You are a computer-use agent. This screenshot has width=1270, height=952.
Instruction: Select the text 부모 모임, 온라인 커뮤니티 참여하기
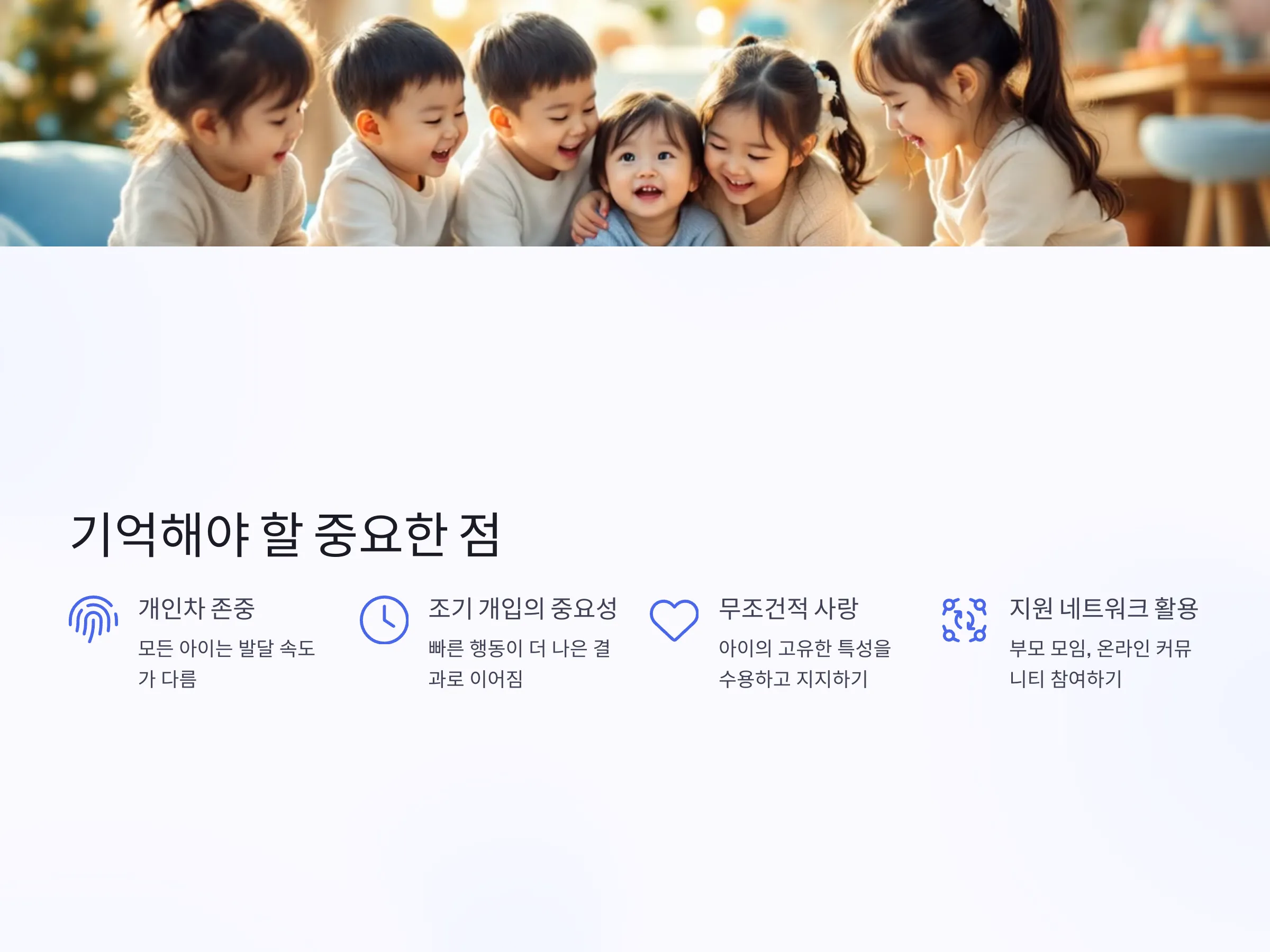click(x=1101, y=663)
